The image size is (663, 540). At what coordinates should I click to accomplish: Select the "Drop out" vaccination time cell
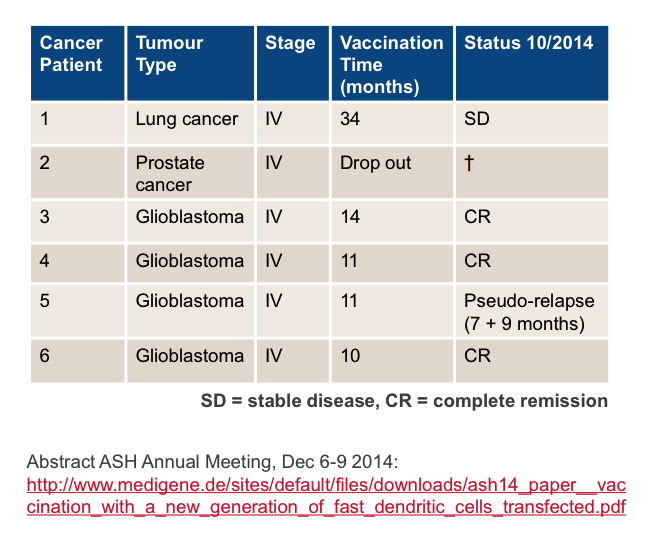[x=375, y=163]
